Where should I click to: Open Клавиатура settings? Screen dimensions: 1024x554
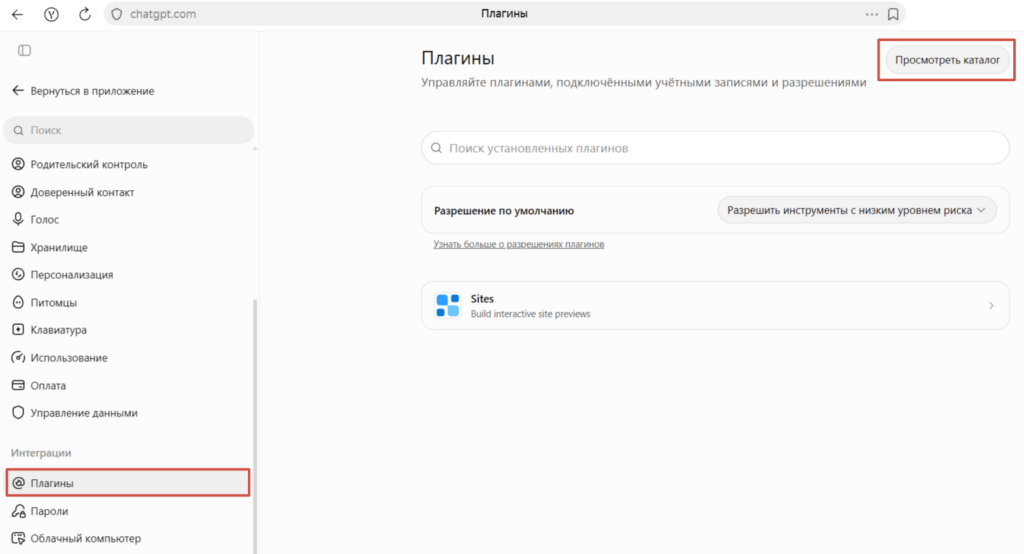pyautogui.click(x=49, y=330)
